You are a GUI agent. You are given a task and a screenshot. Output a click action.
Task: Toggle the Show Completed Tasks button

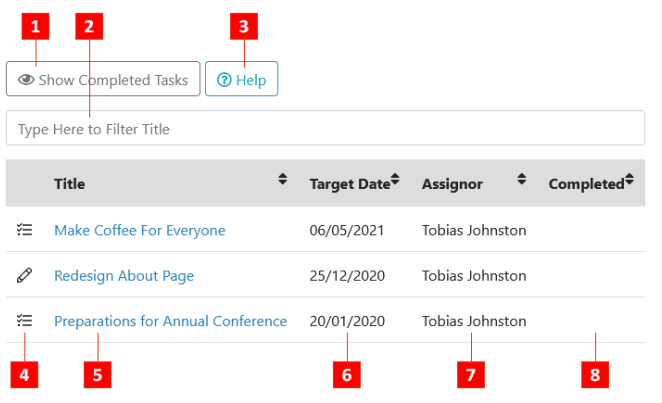pos(103,79)
